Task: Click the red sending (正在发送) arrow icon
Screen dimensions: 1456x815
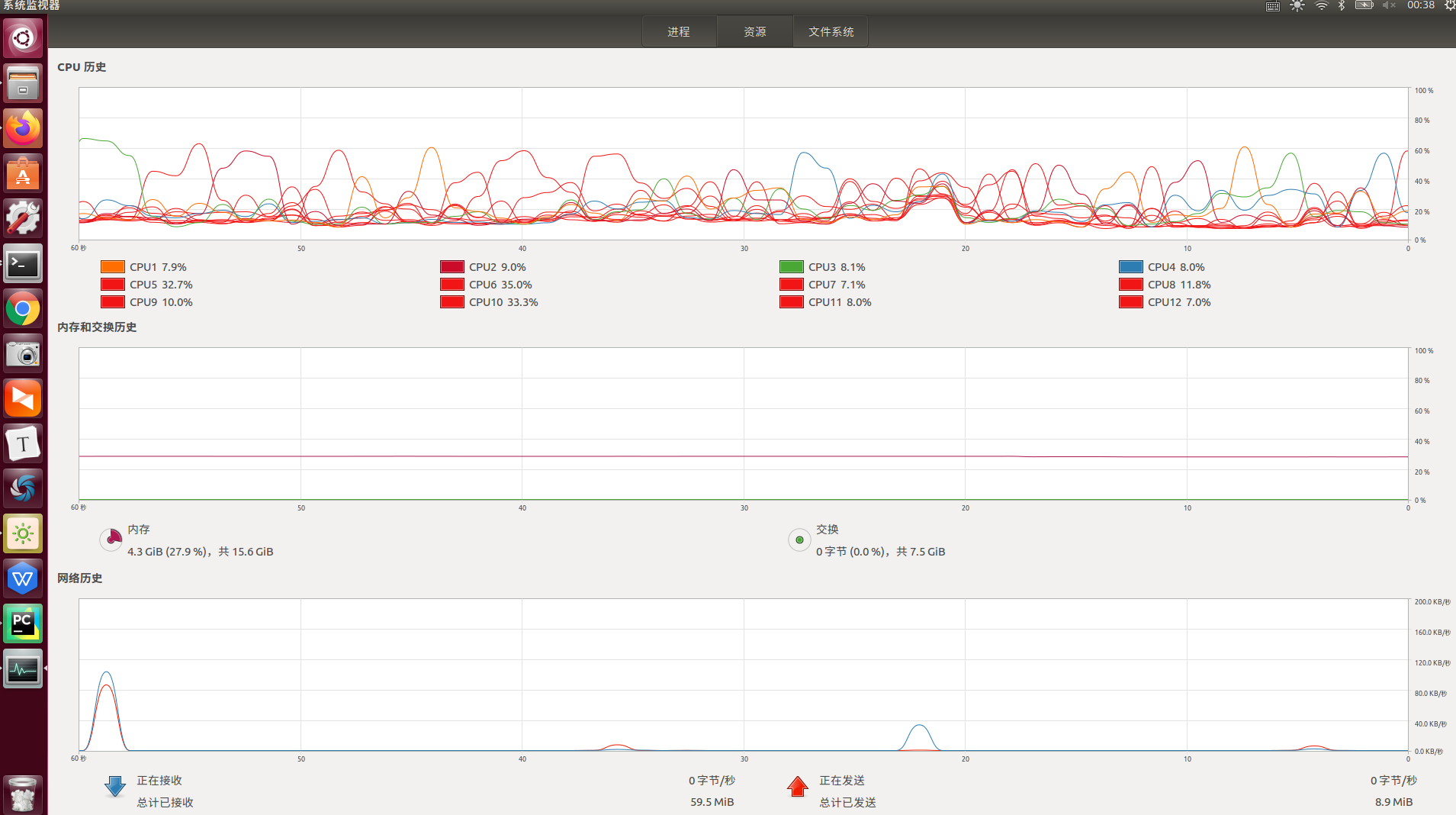Action: pos(798,787)
